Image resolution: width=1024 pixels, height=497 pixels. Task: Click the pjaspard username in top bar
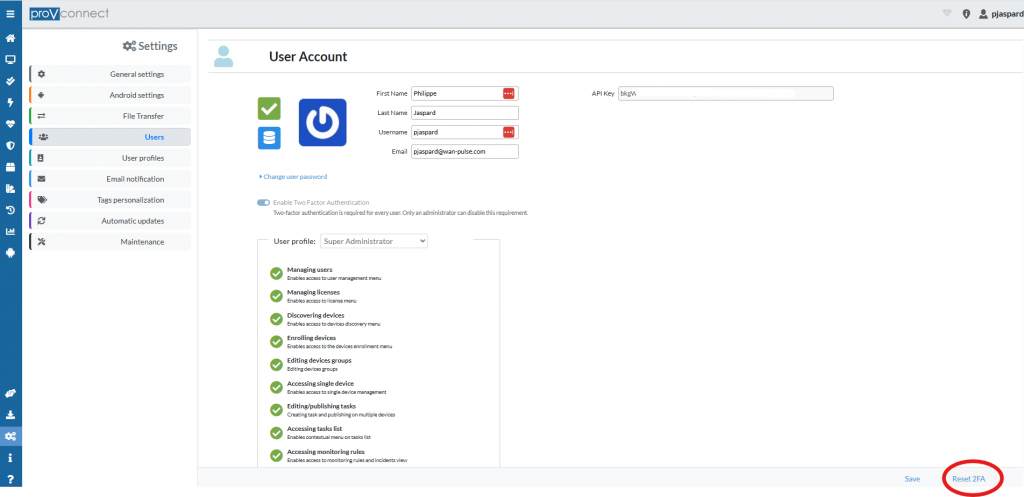[1007, 14]
